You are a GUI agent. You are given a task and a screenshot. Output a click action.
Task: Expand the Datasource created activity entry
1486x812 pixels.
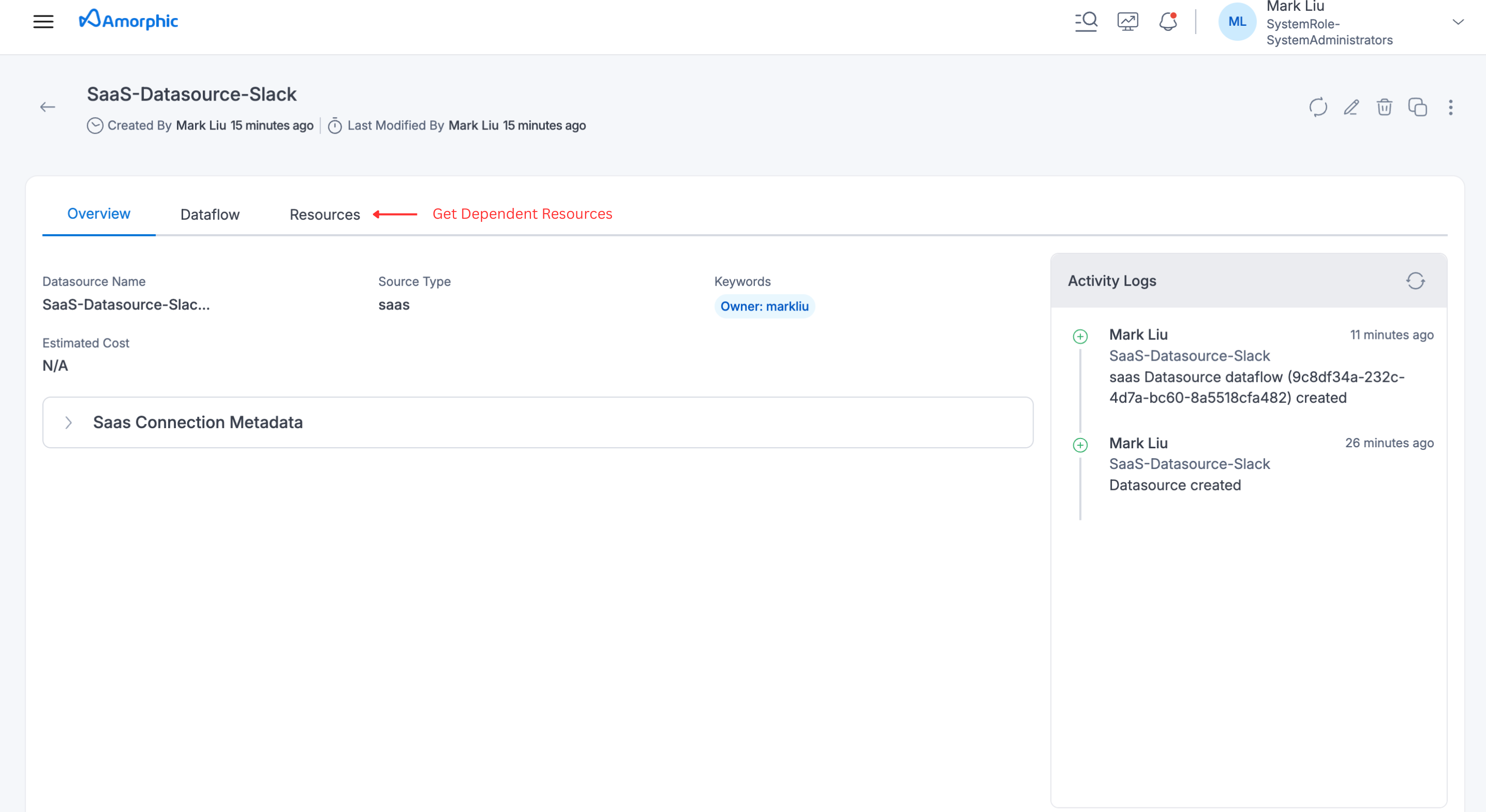1080,444
